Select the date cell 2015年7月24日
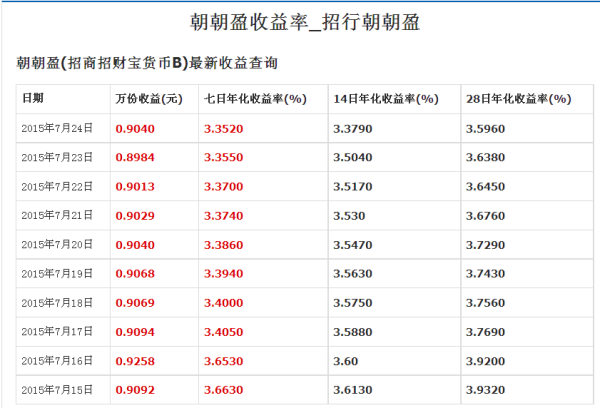This screenshot has height=408, width=600. (57, 128)
